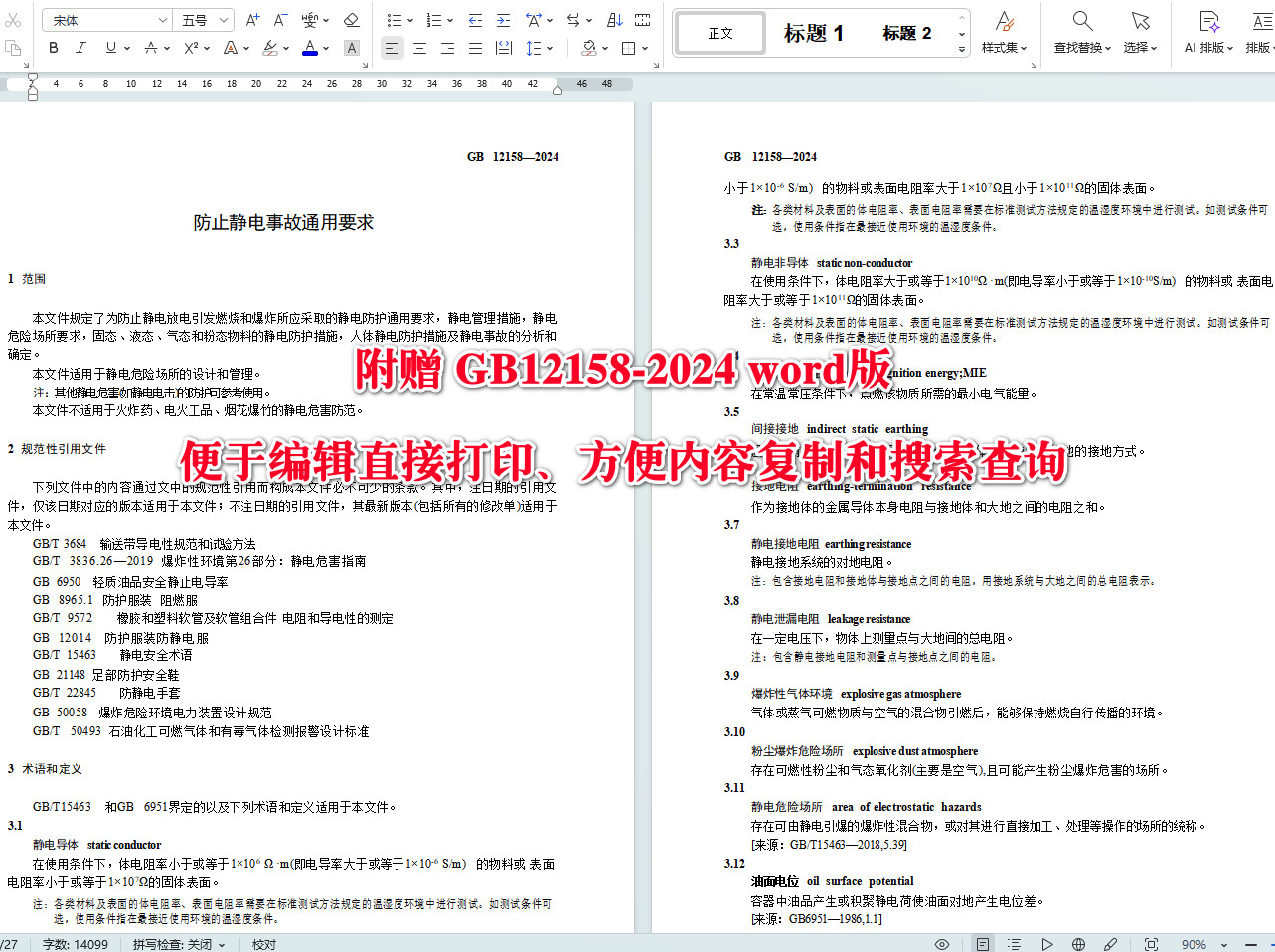This screenshot has width=1275, height=952.
Task: Click the bulleted list icon
Action: pos(393,20)
